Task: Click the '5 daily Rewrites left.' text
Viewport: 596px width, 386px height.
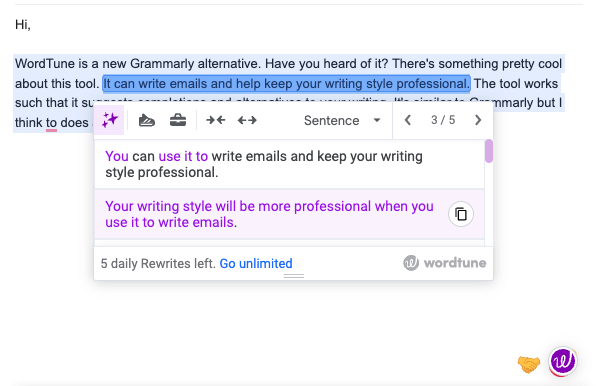Action: pos(158,263)
